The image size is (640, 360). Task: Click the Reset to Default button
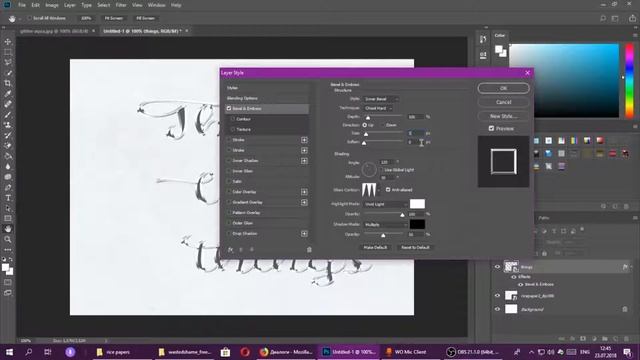415,247
